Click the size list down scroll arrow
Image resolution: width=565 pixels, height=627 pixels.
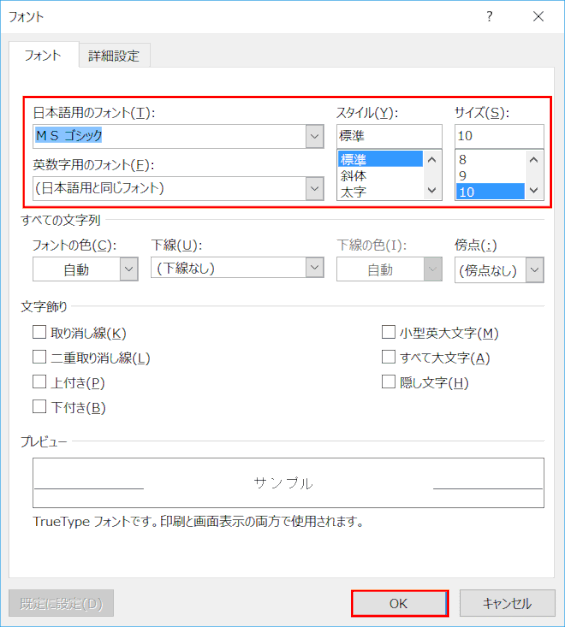[x=534, y=190]
